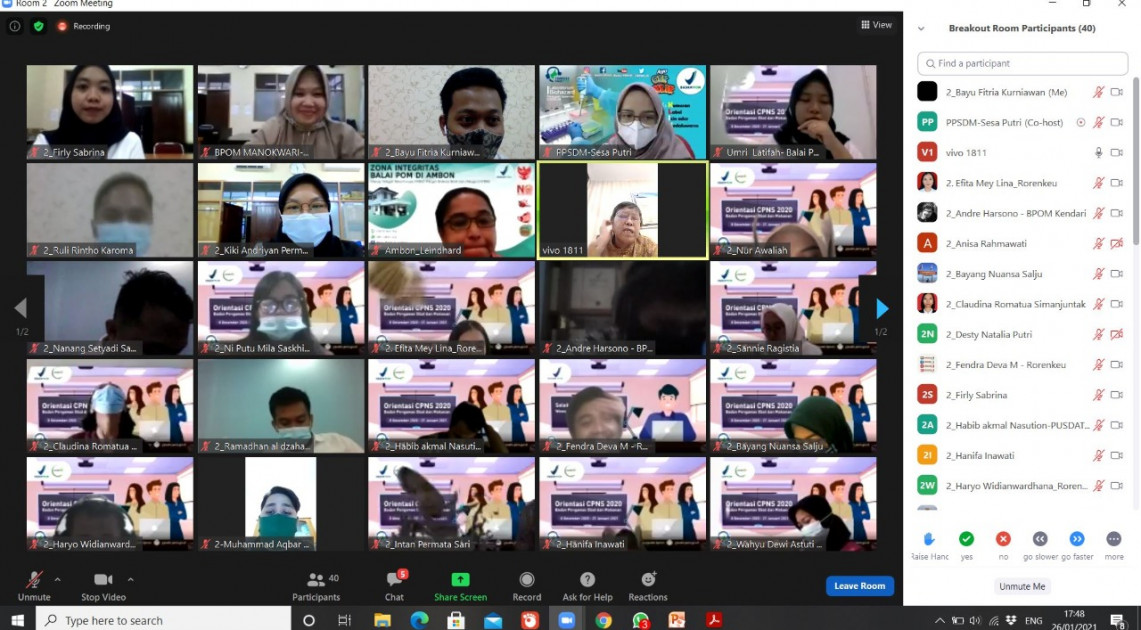The image size is (1141, 630).
Task: Select the 2_Firly Sabrina video tile
Action: [x=110, y=112]
